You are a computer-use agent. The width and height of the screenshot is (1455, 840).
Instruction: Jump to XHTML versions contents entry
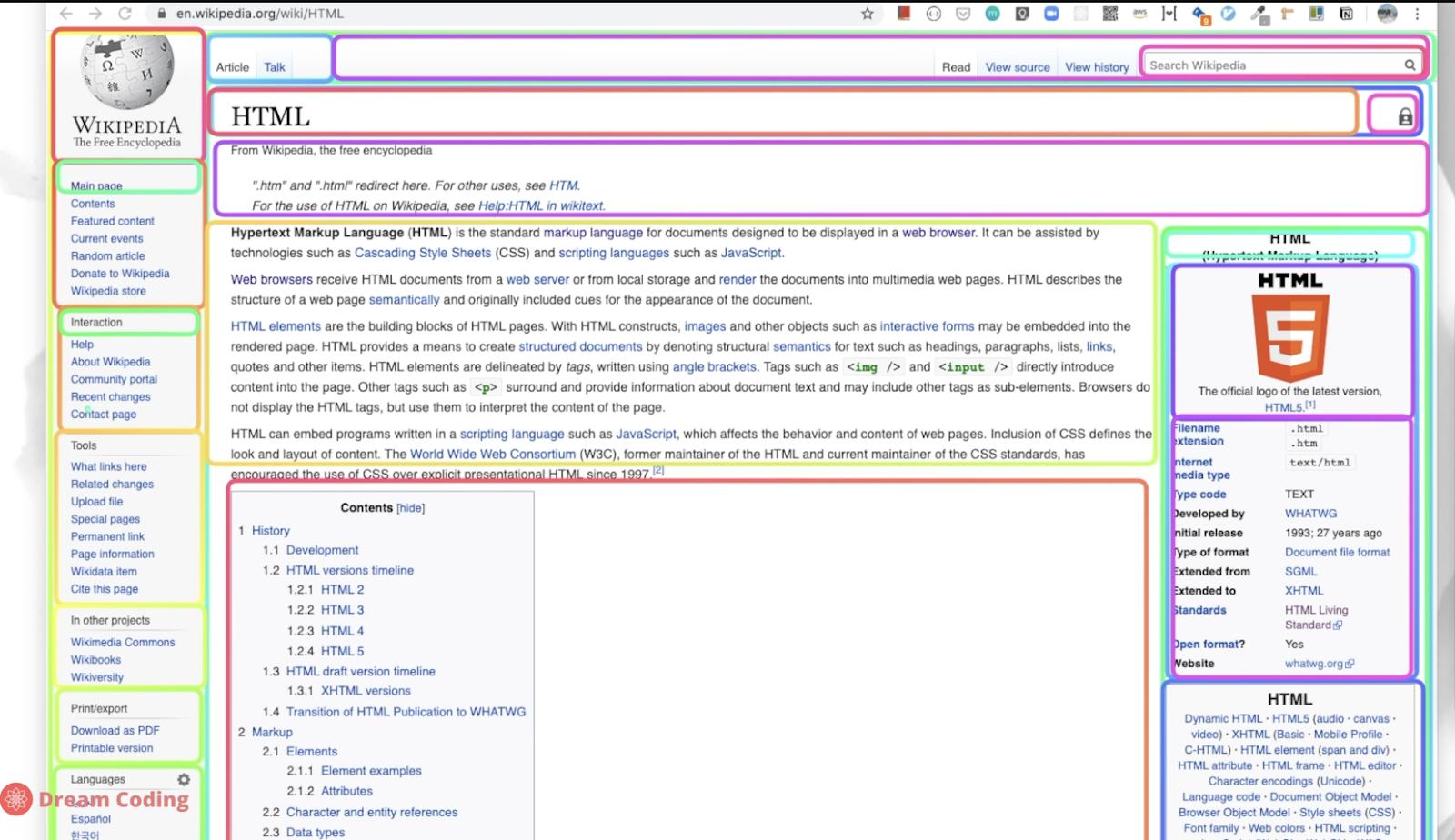[366, 691]
